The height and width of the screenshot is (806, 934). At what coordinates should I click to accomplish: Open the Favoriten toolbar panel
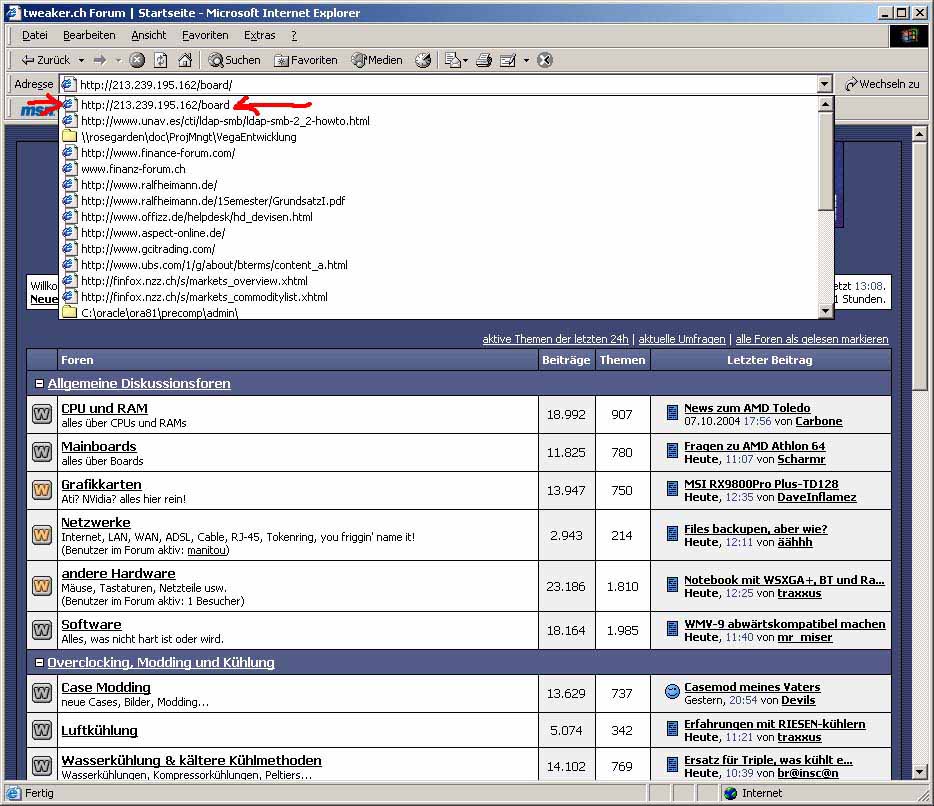point(306,60)
